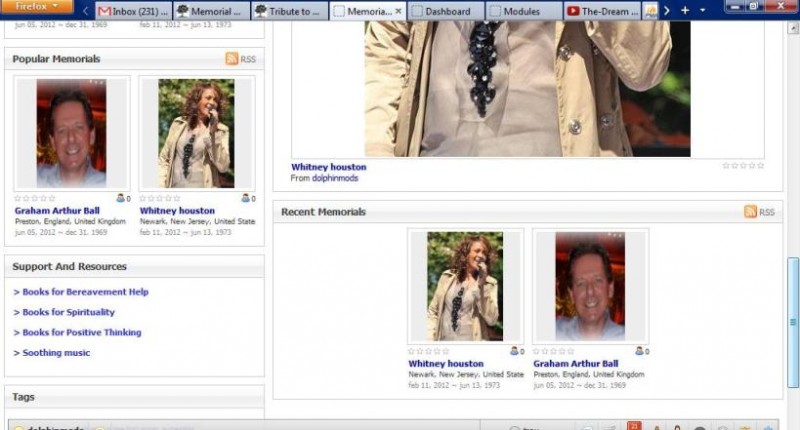Open the list all tabs dropdown

click(x=703, y=10)
